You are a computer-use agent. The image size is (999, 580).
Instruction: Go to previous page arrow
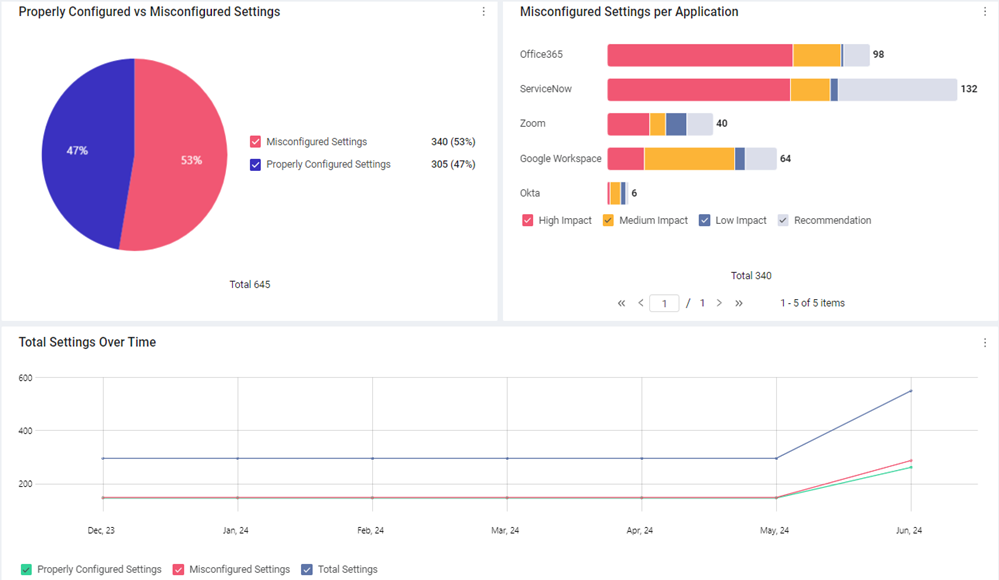click(640, 303)
